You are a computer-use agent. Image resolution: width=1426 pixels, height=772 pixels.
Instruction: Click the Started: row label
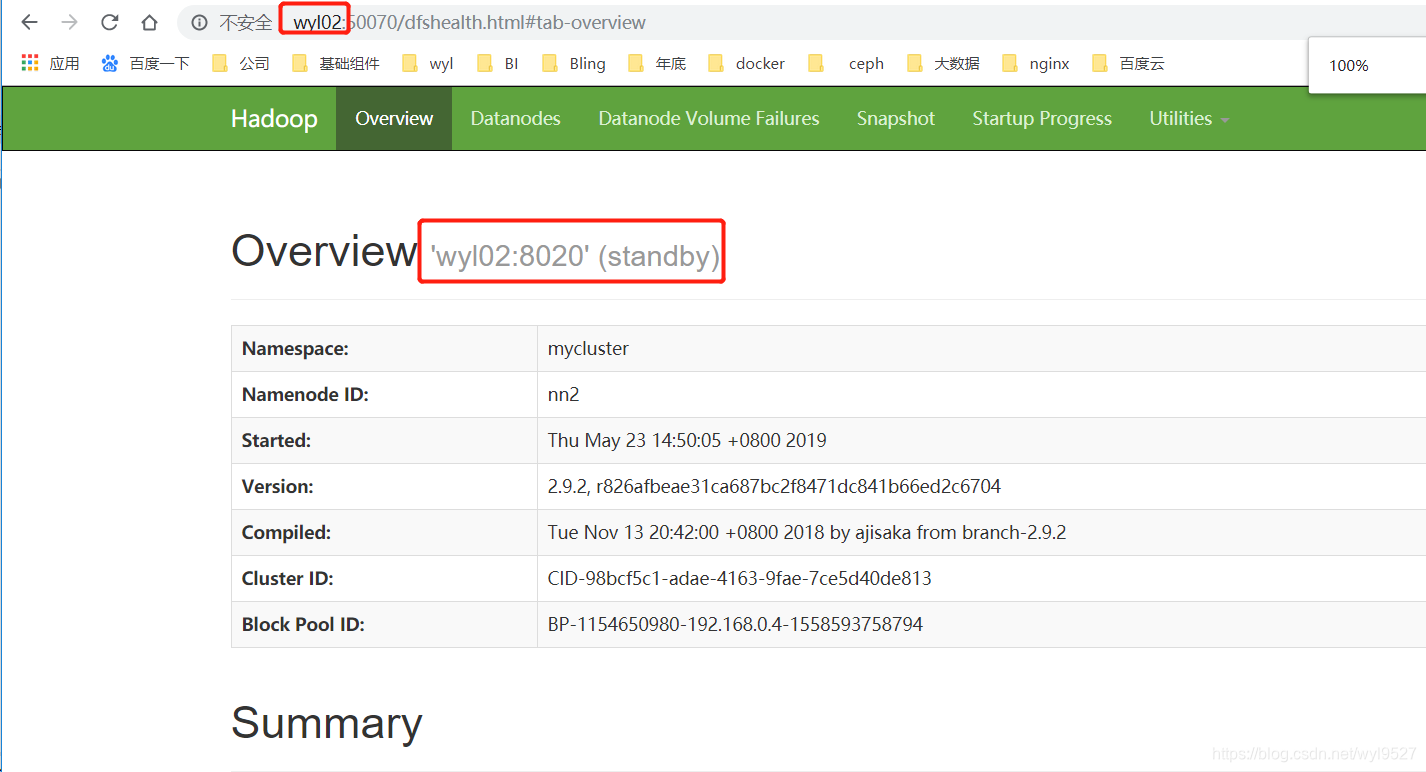(276, 440)
